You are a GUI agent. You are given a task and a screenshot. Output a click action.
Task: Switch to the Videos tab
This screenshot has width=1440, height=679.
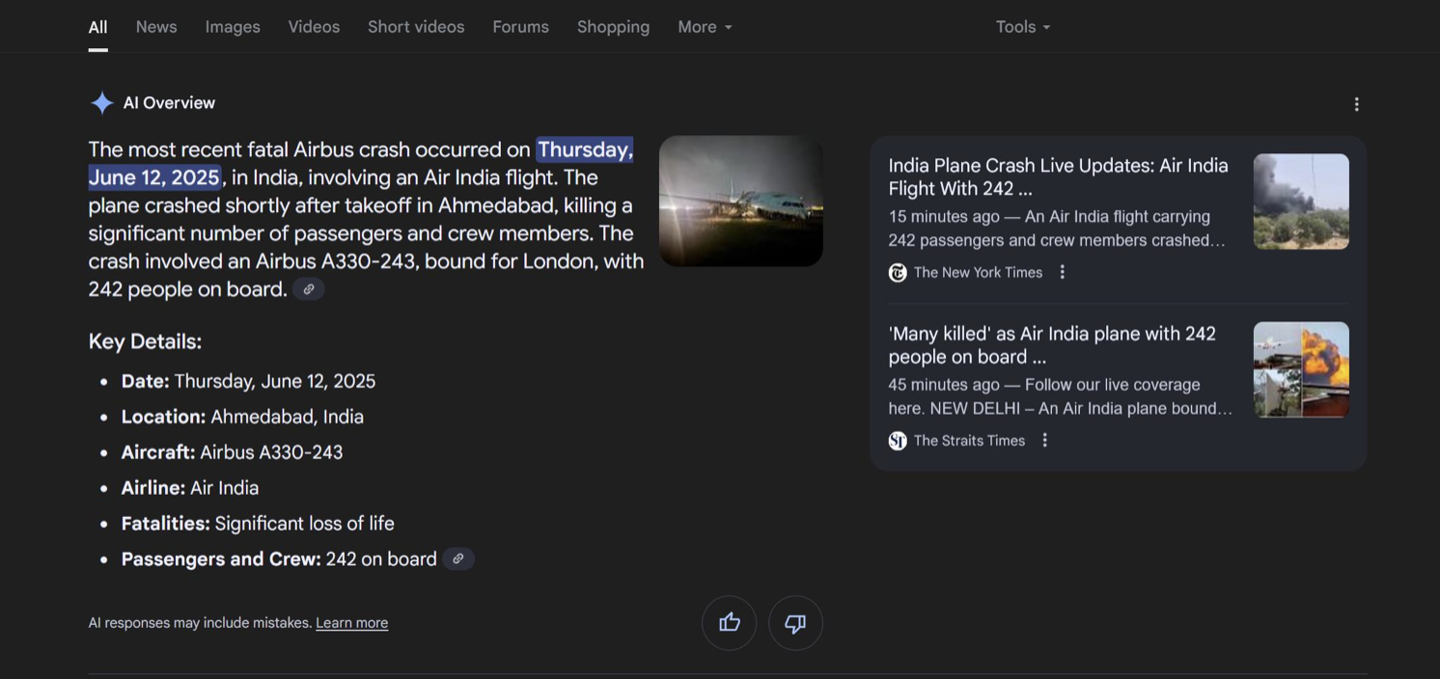click(x=314, y=27)
